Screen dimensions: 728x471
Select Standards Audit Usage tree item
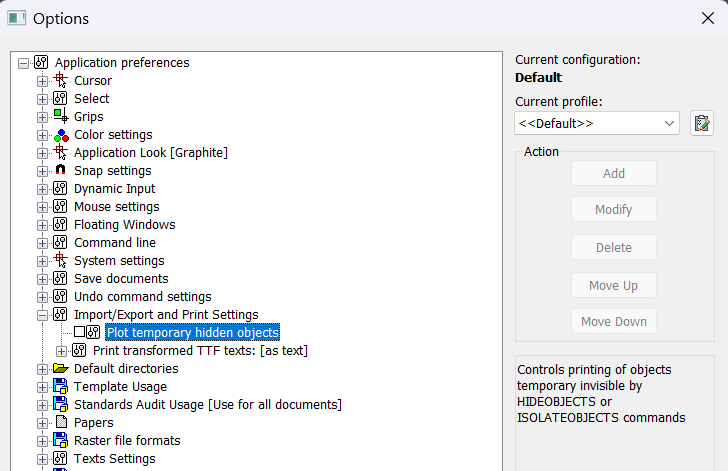click(x=207, y=405)
